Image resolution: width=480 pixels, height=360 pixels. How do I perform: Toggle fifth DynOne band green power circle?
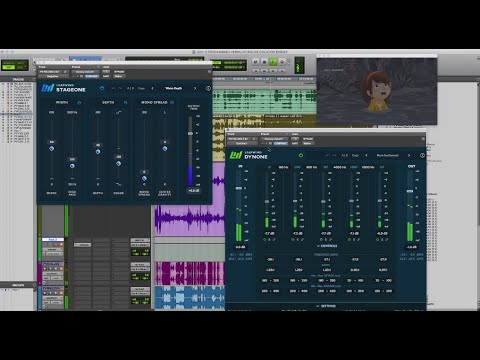(378, 240)
